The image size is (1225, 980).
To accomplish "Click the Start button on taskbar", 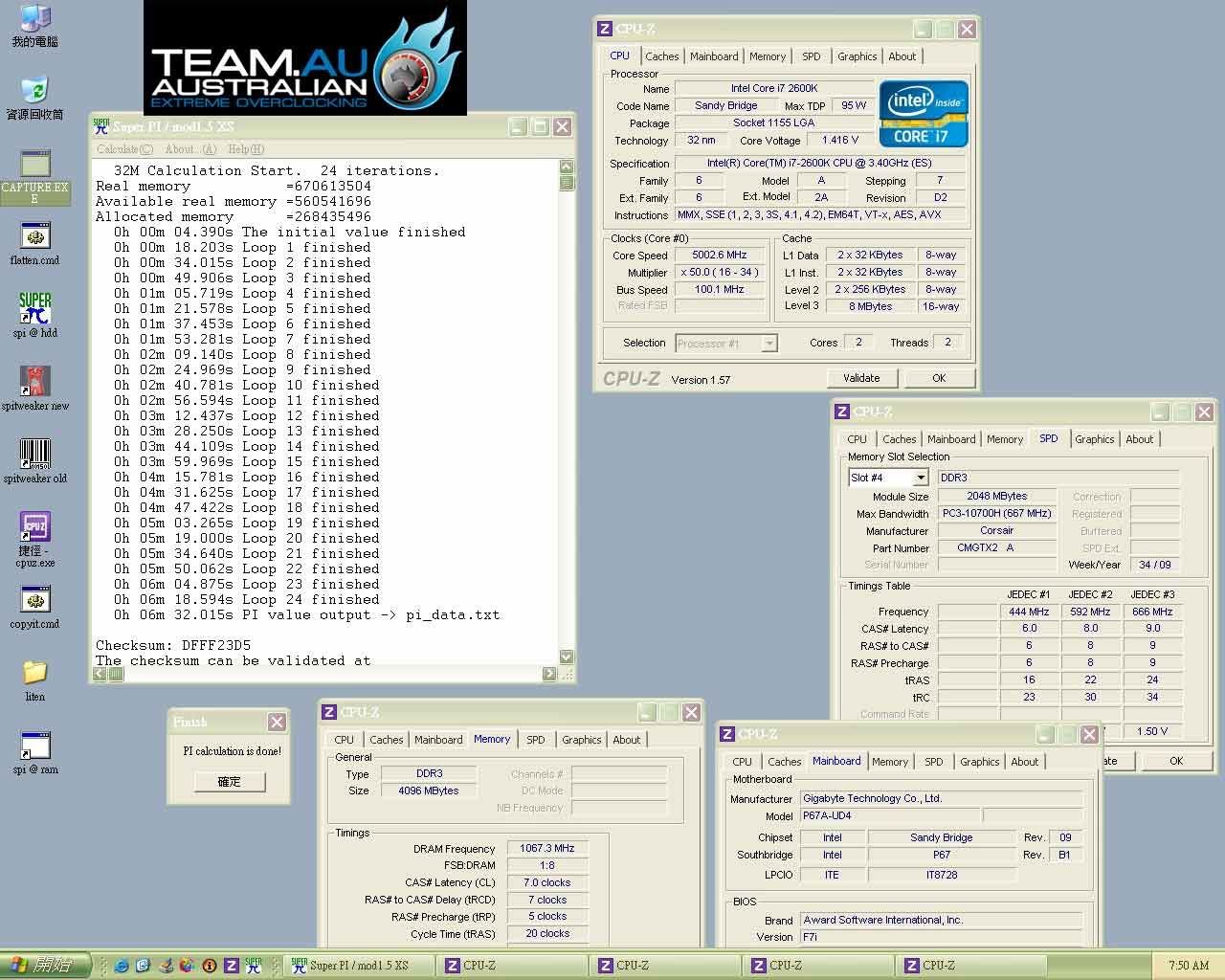I will point(45,965).
